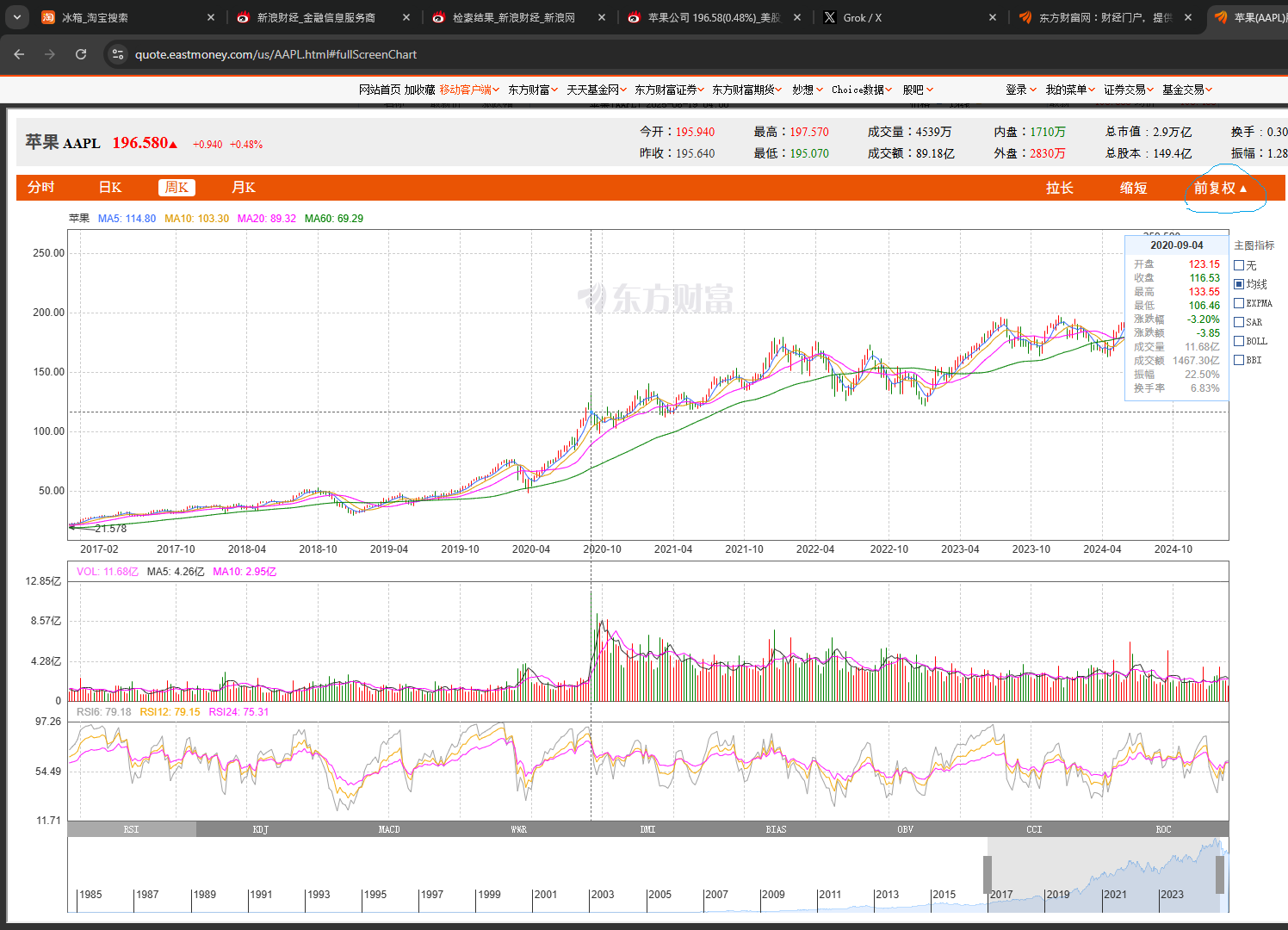
Task: Close the 冰箱_淘宝搜索 tab
Action: 211,17
